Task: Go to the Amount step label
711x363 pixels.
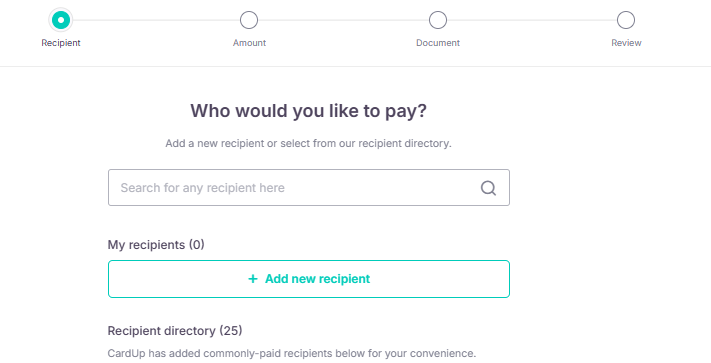Action: click(x=249, y=43)
